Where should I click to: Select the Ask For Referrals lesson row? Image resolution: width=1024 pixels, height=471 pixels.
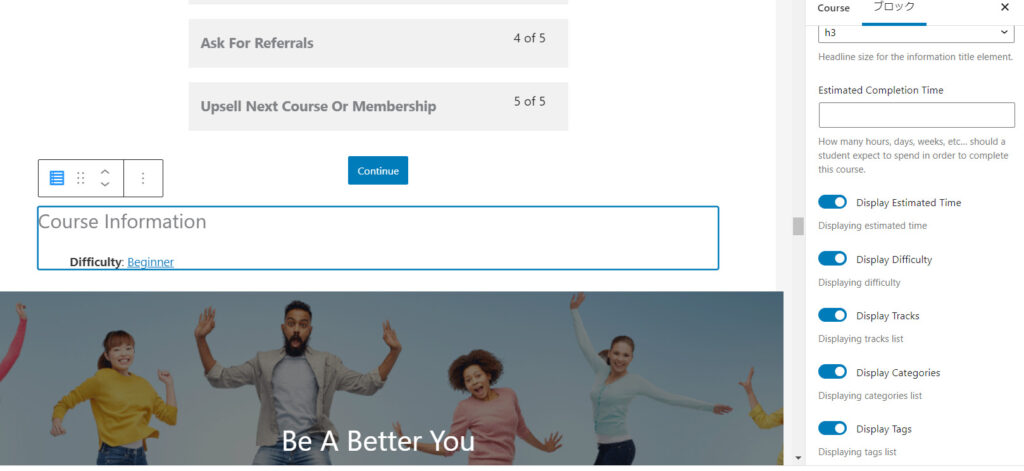[378, 43]
